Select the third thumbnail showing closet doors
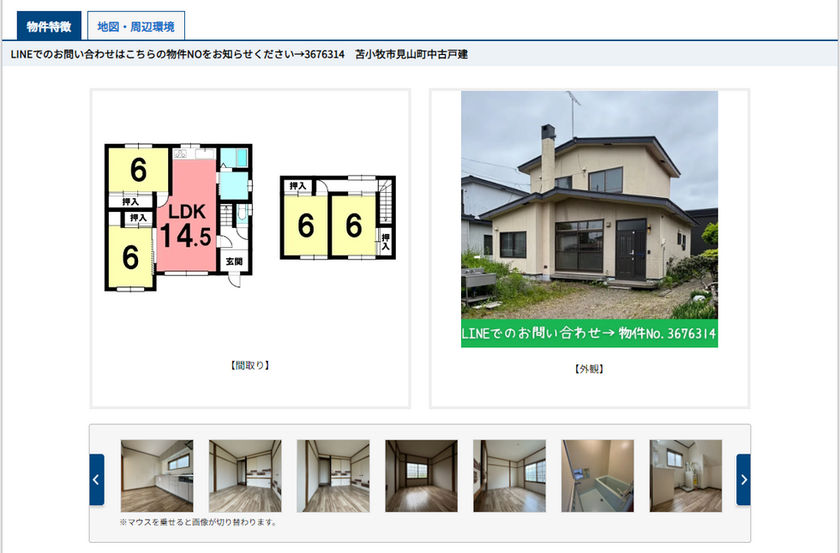The height and width of the screenshot is (553, 840). pyautogui.click(x=333, y=476)
